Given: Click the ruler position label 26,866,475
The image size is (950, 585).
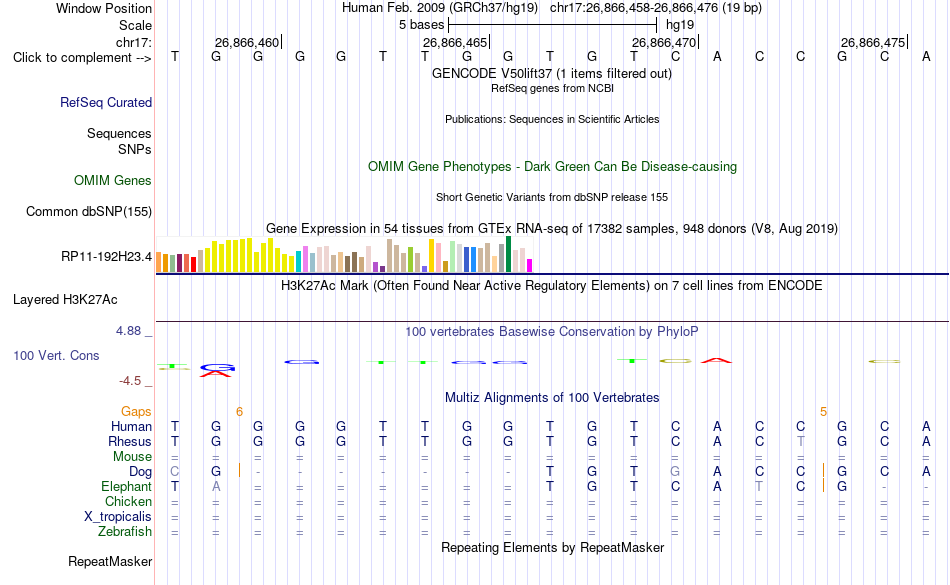Looking at the screenshot, I should (x=873, y=42).
